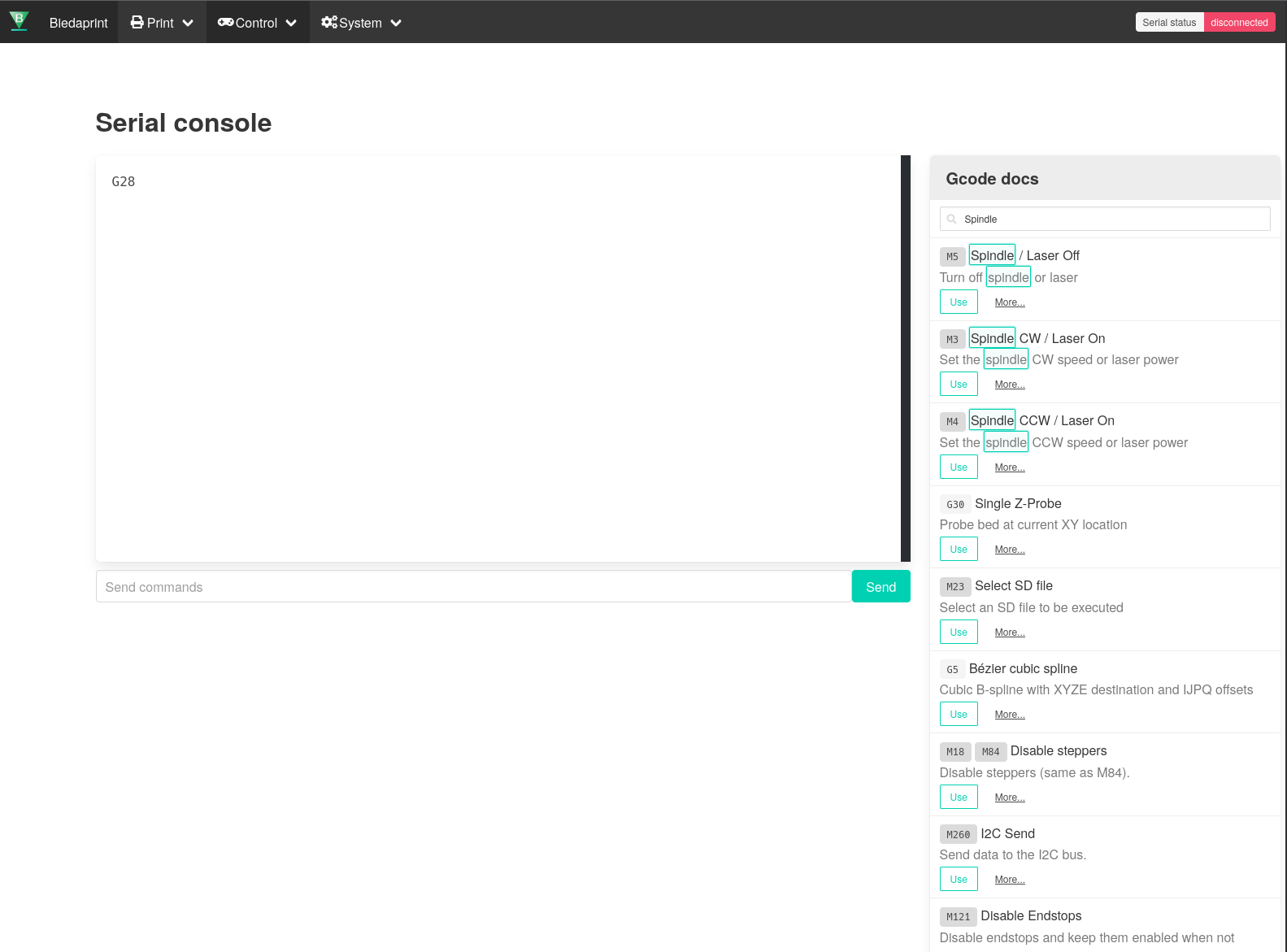The height and width of the screenshot is (952, 1287).
Task: Open More for M260 I2C Send
Action: point(1010,880)
